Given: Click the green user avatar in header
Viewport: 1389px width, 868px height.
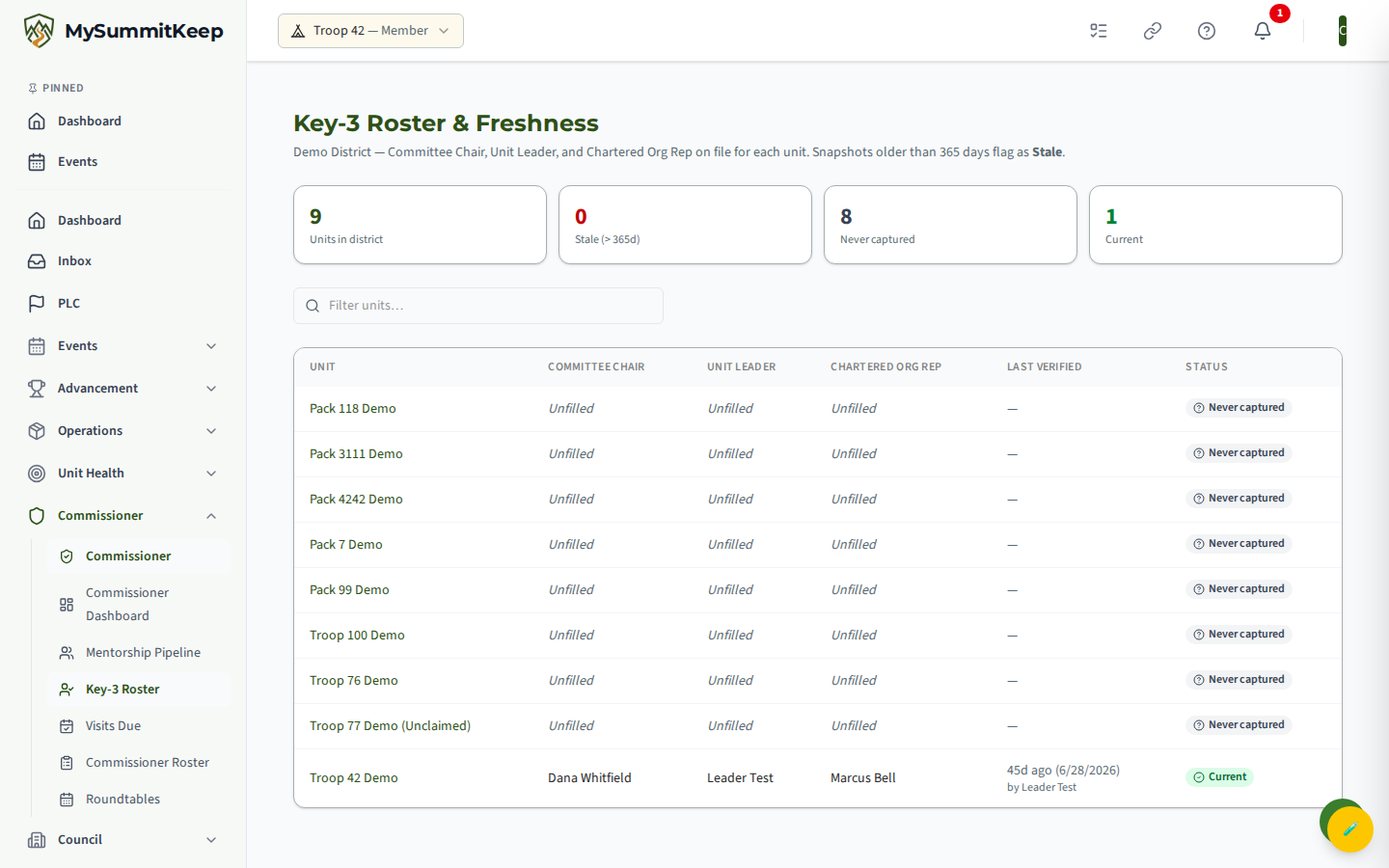Looking at the screenshot, I should click(x=1343, y=31).
